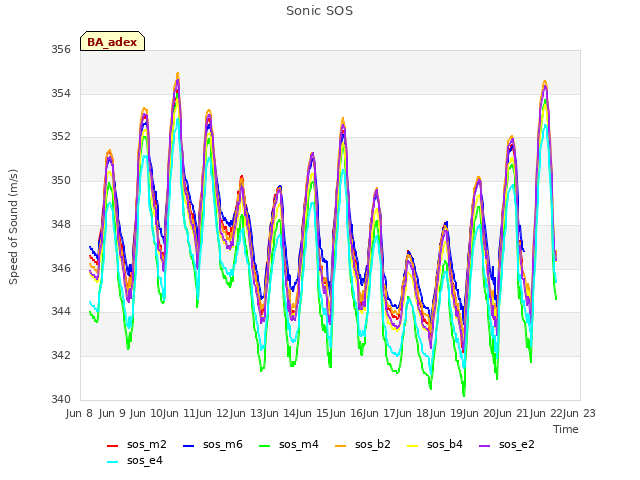The height and width of the screenshot is (480, 640).
Task: Click the 344 y-axis tick label
Action: [61, 311]
